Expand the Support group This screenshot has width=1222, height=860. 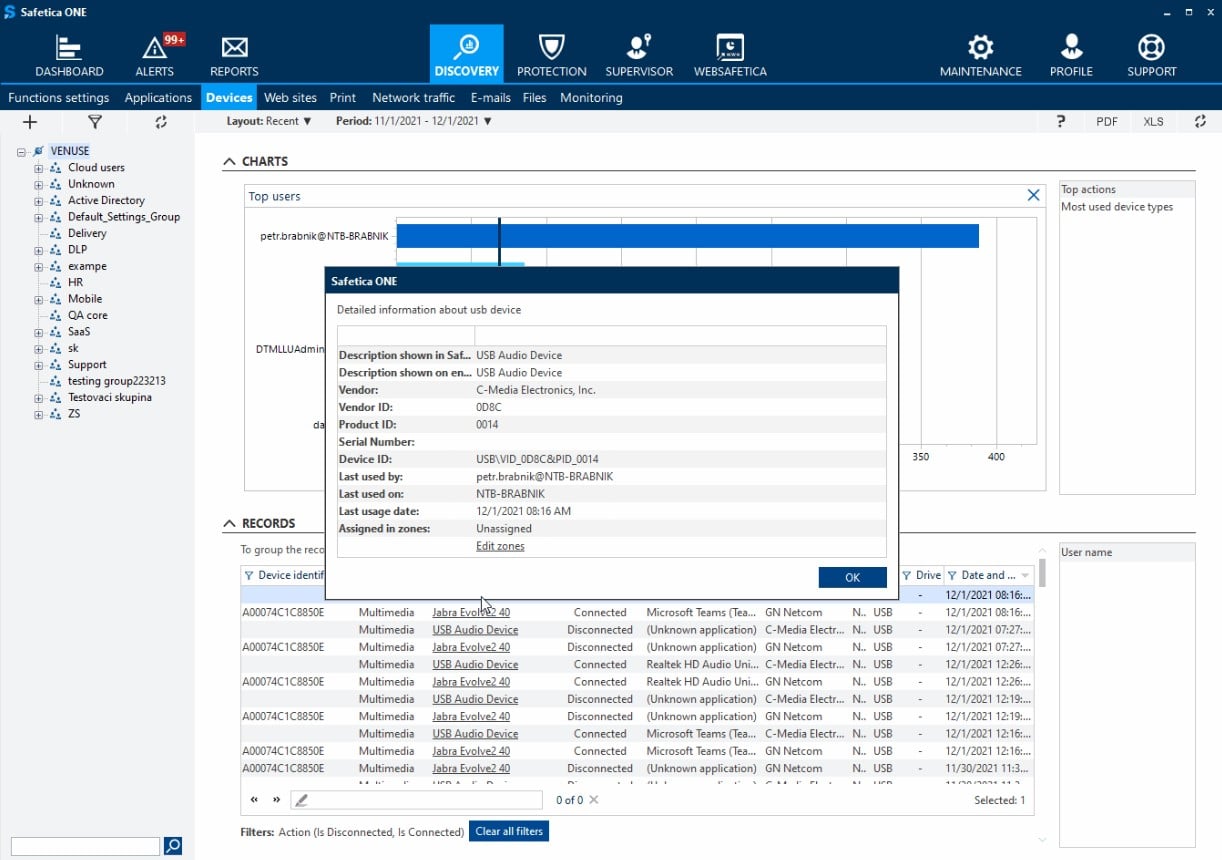(39, 365)
